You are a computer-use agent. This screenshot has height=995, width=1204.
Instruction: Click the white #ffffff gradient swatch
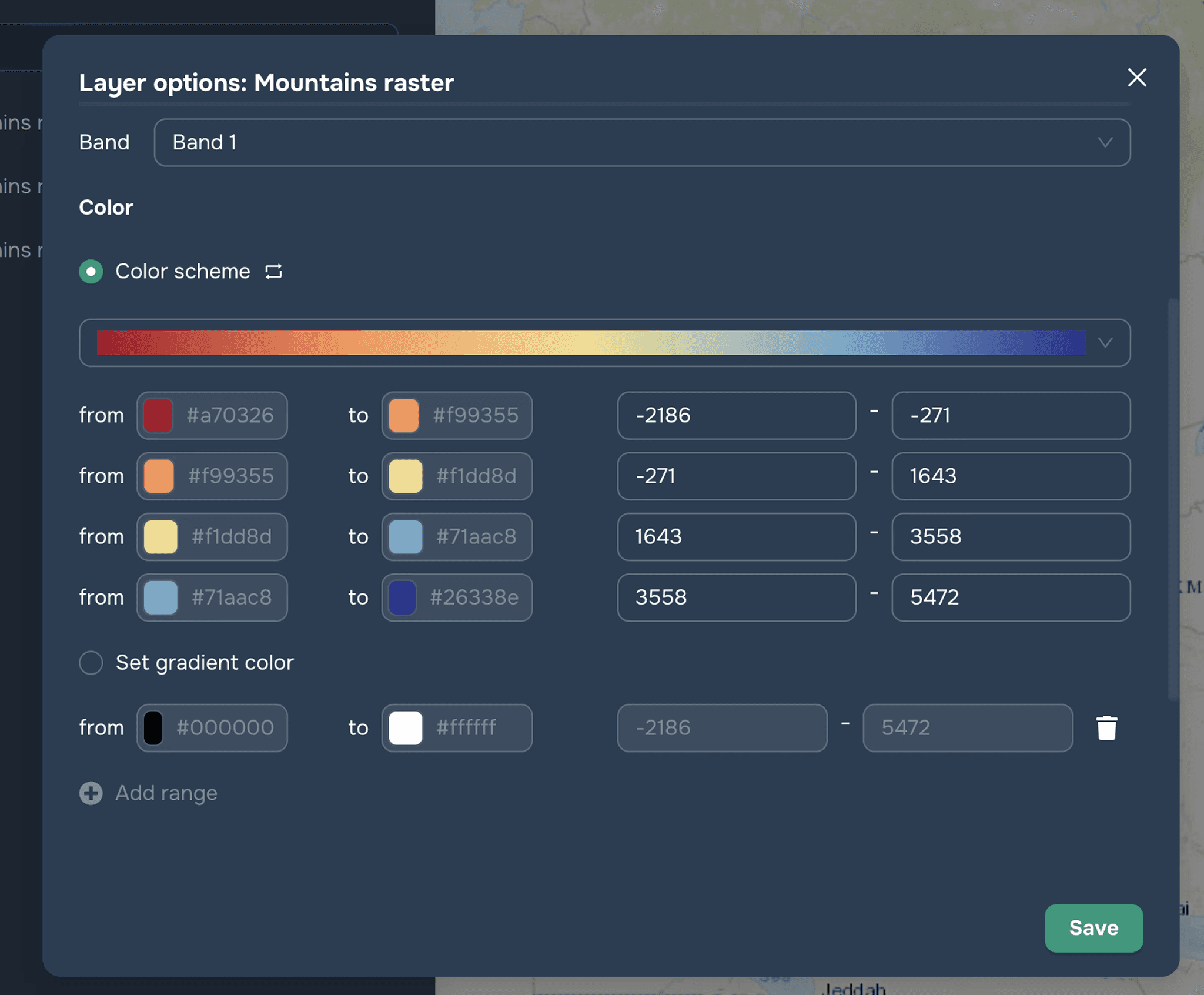(x=405, y=728)
